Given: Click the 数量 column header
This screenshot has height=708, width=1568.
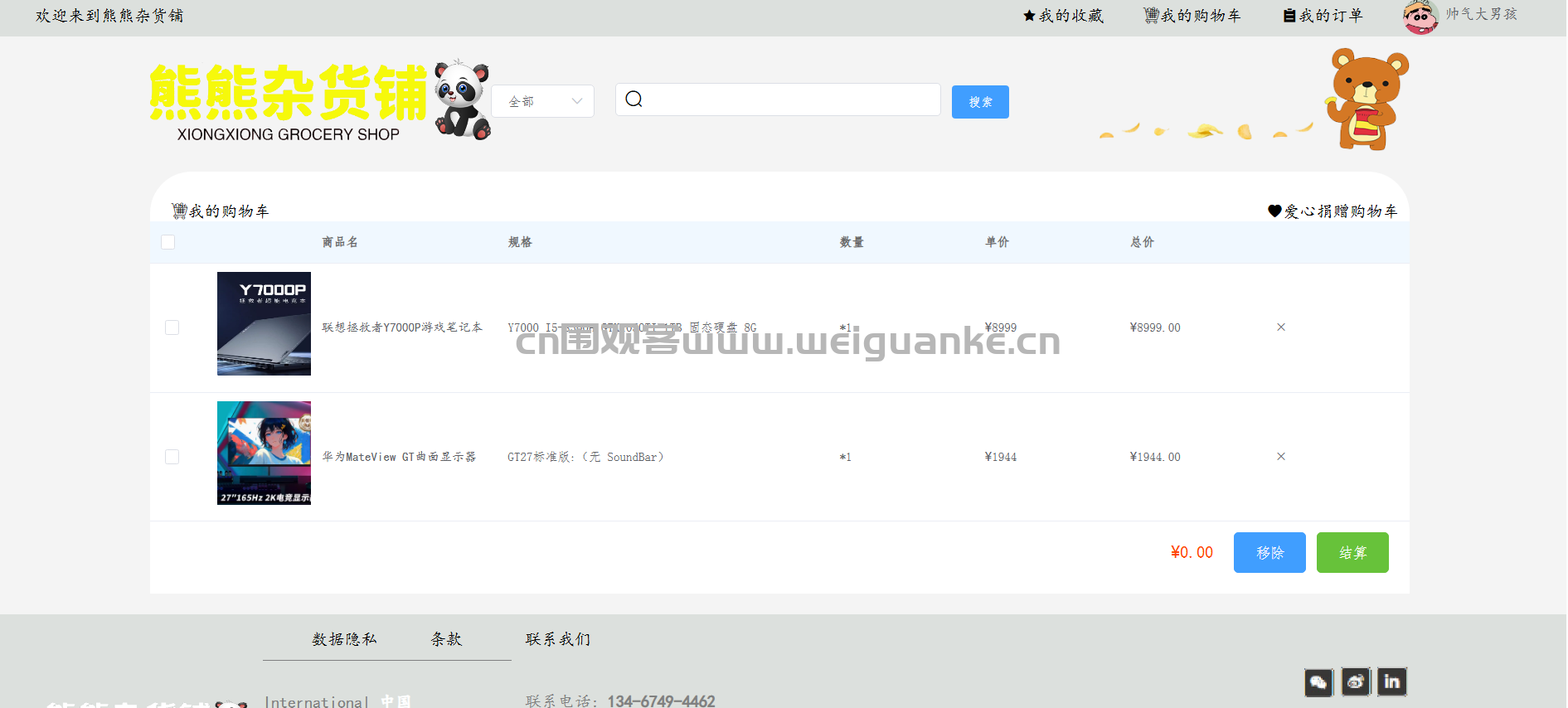Looking at the screenshot, I should tap(852, 242).
